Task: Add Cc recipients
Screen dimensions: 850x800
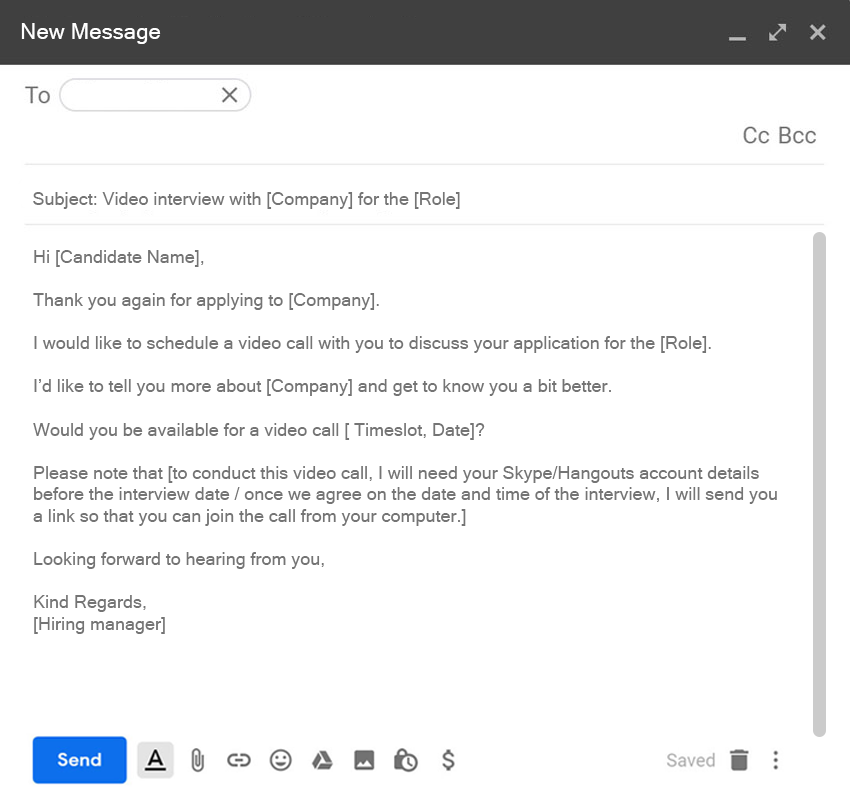Action: pos(756,136)
